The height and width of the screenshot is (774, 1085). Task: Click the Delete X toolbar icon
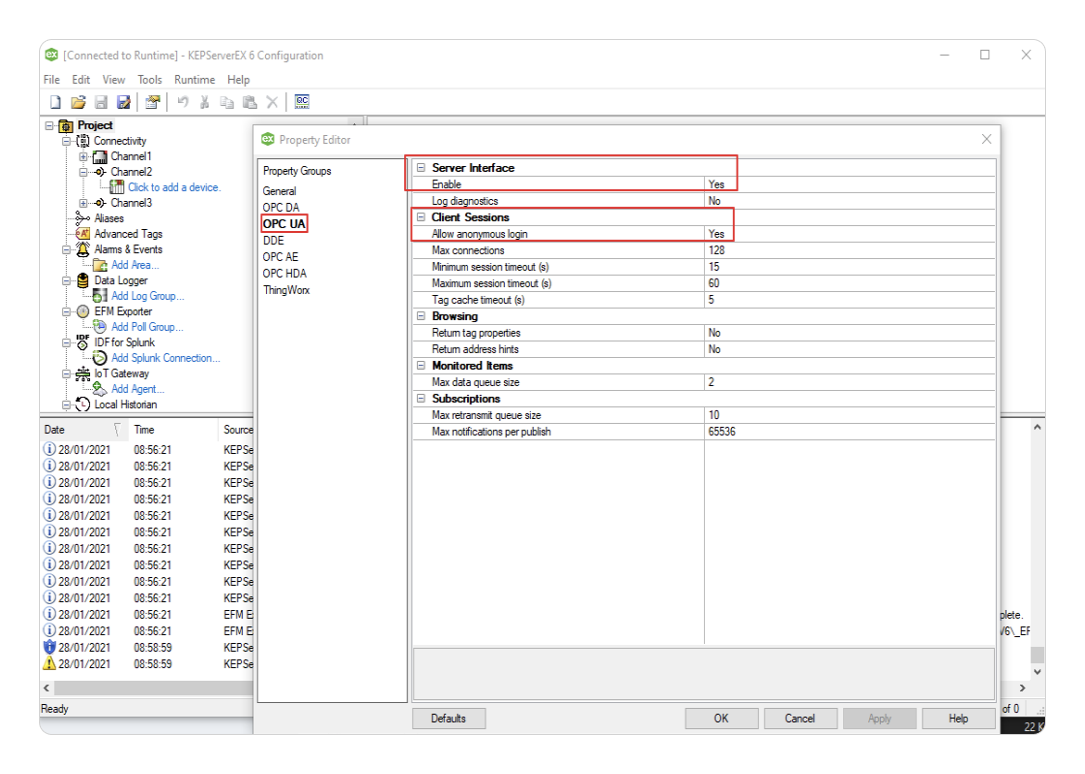[x=273, y=102]
